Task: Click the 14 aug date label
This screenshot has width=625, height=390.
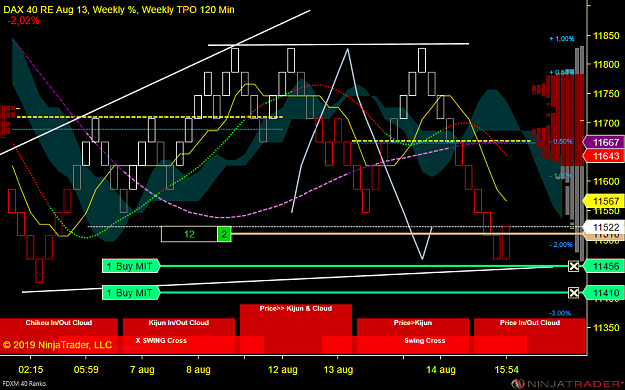Action: [440, 370]
